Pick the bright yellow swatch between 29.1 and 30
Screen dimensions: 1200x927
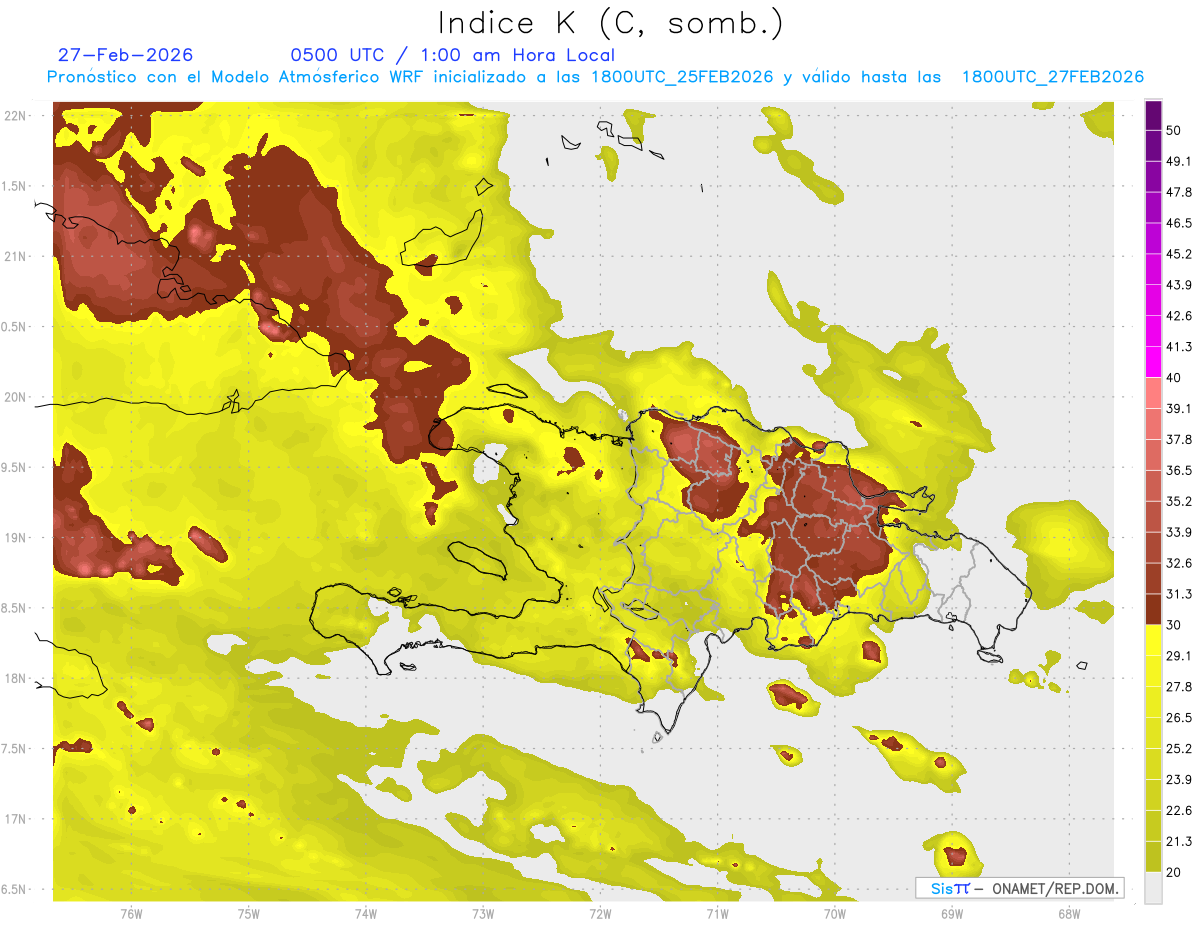[1153, 640]
